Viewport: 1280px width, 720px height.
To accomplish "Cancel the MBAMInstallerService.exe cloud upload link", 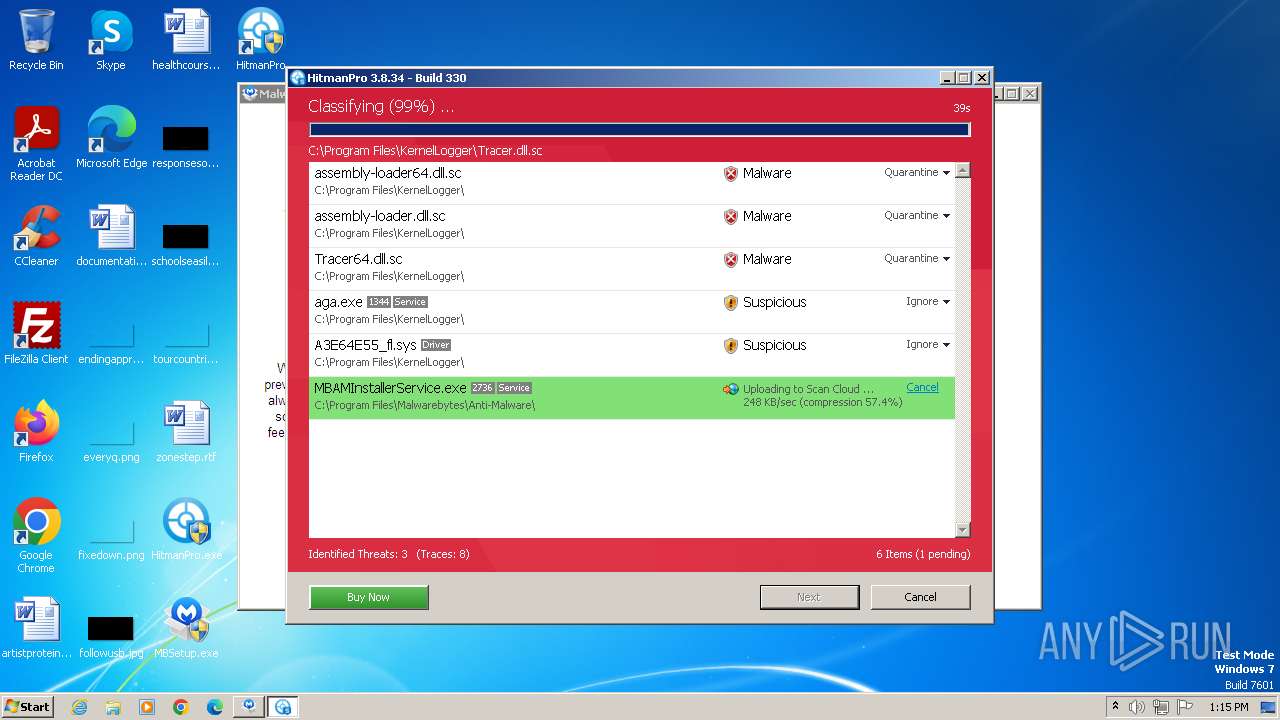I will coord(922,388).
